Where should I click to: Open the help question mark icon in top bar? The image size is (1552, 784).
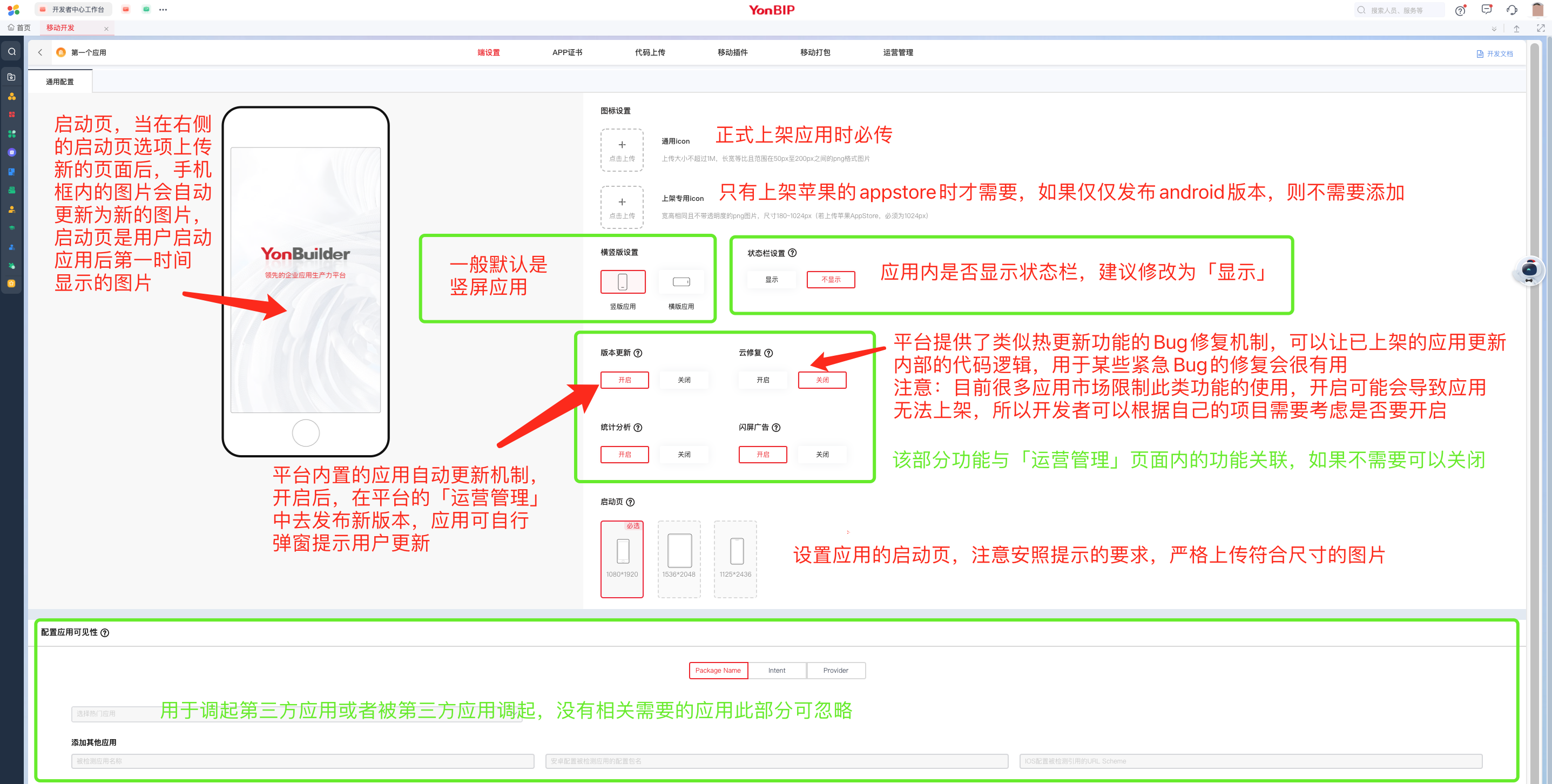click(1459, 10)
